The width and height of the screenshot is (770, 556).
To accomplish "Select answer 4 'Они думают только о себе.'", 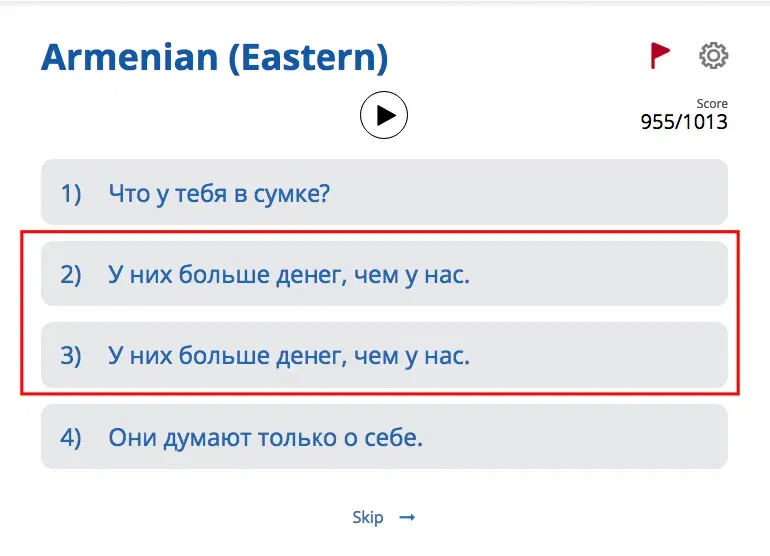I will click(384, 437).
